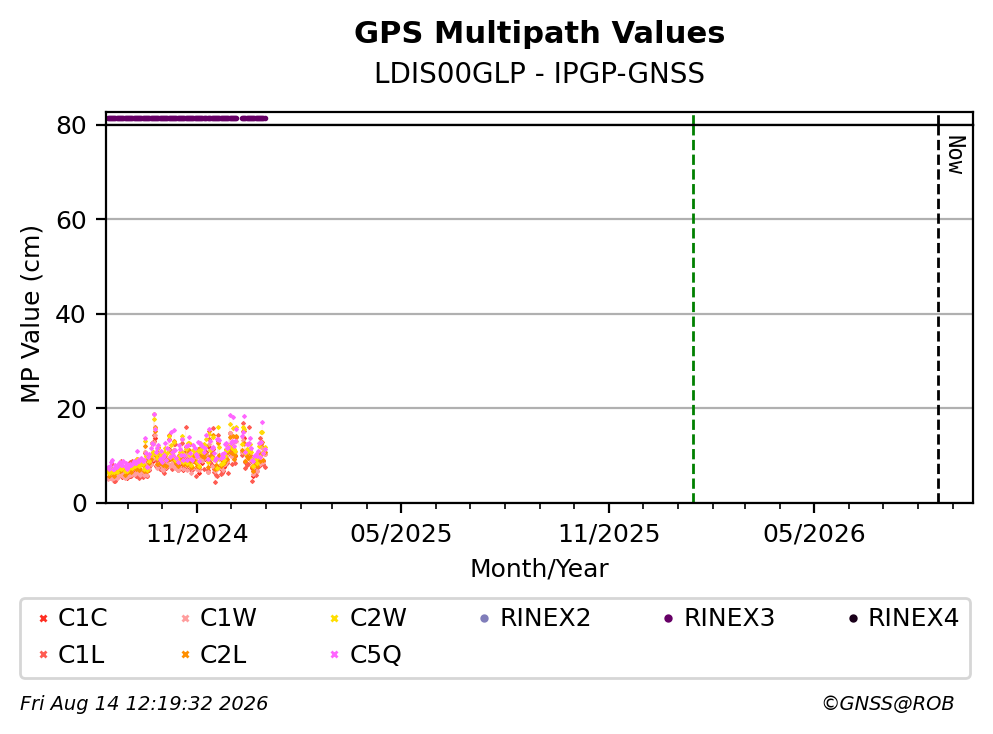Click the 0 y-axis tick label
Viewport: 993px width, 734px height.
pyautogui.click(x=79, y=504)
